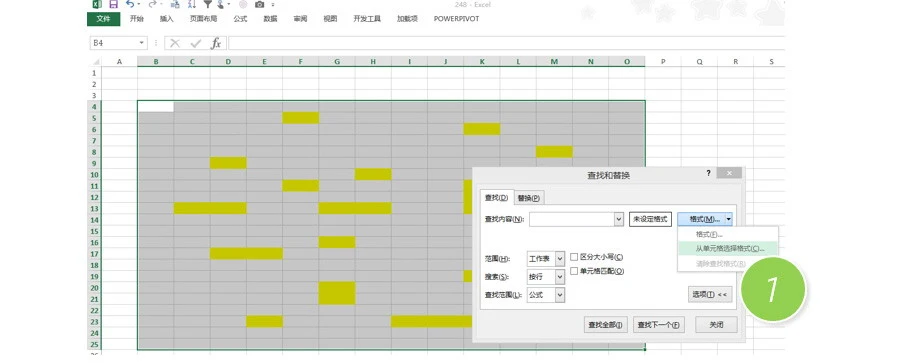Save the workbook with the floppy disk icon
The image size is (900, 363).
tap(114, 4)
